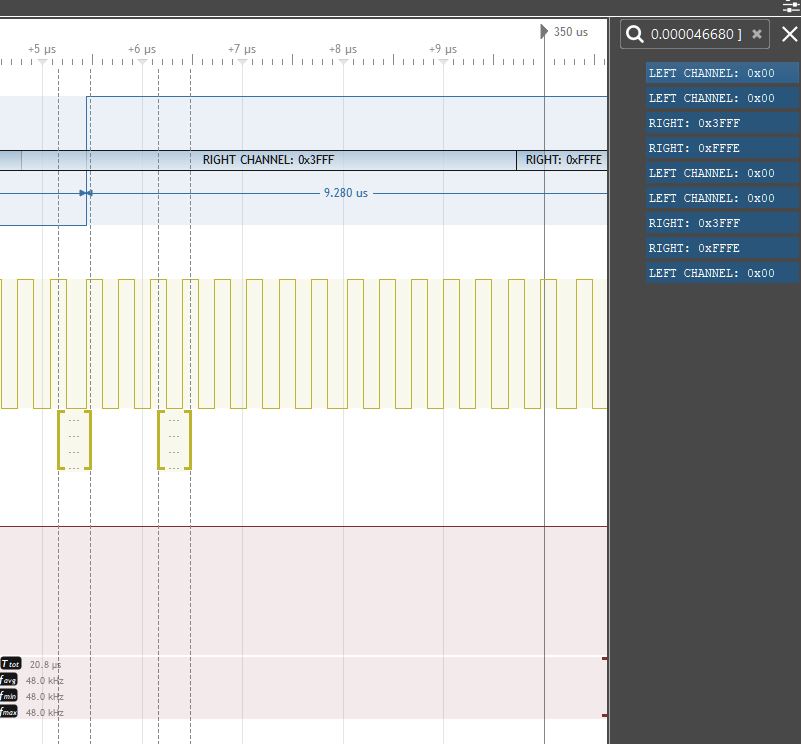Select the first LEFT CHANNEL: 0x00 result
This screenshot has width=801, height=744.
721,73
